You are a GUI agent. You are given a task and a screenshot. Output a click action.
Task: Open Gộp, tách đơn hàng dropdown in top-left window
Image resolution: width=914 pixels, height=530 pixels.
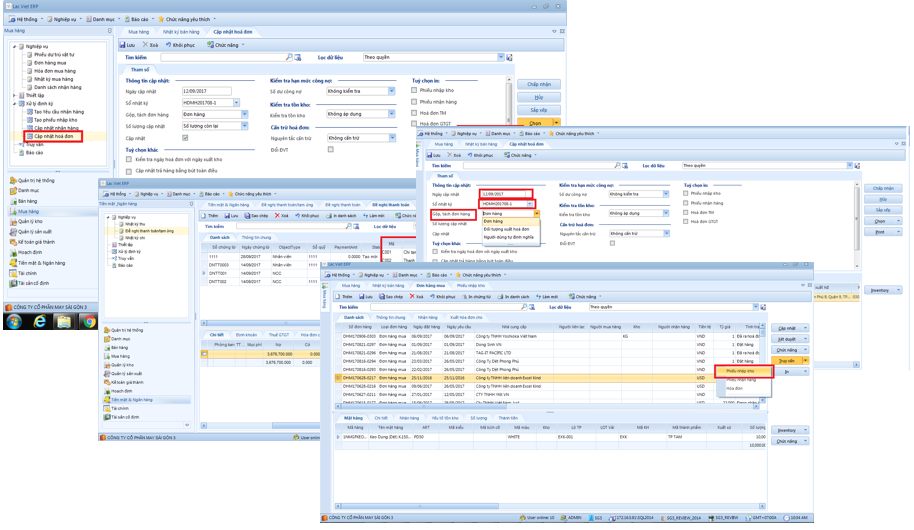pyautogui.click(x=244, y=114)
